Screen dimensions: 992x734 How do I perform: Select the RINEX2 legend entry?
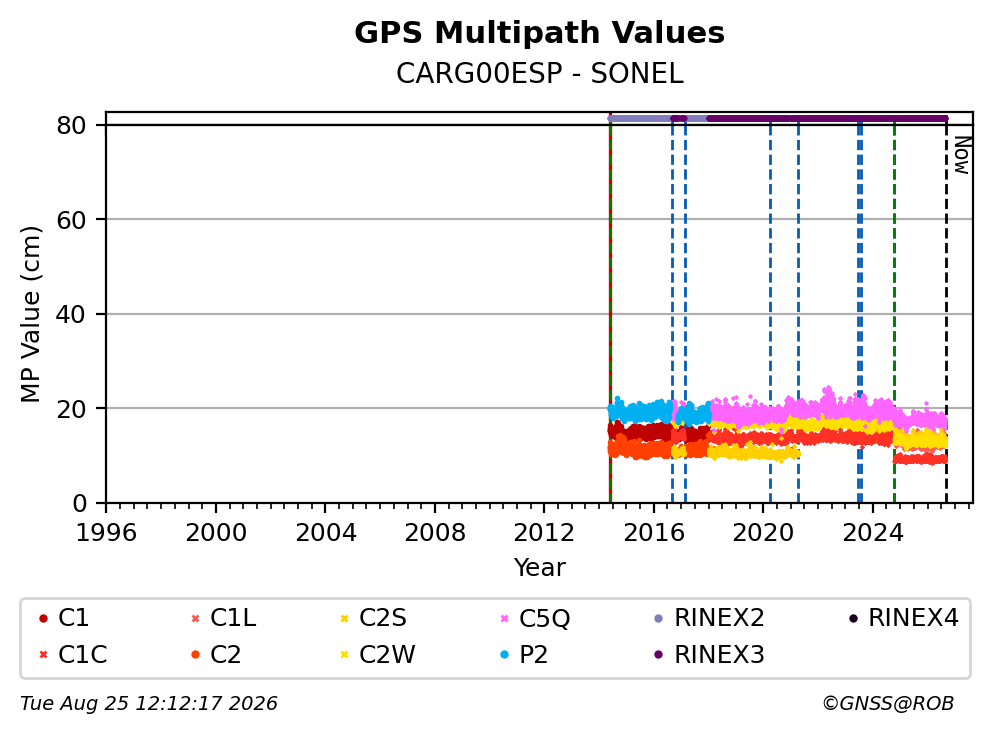click(x=709, y=618)
